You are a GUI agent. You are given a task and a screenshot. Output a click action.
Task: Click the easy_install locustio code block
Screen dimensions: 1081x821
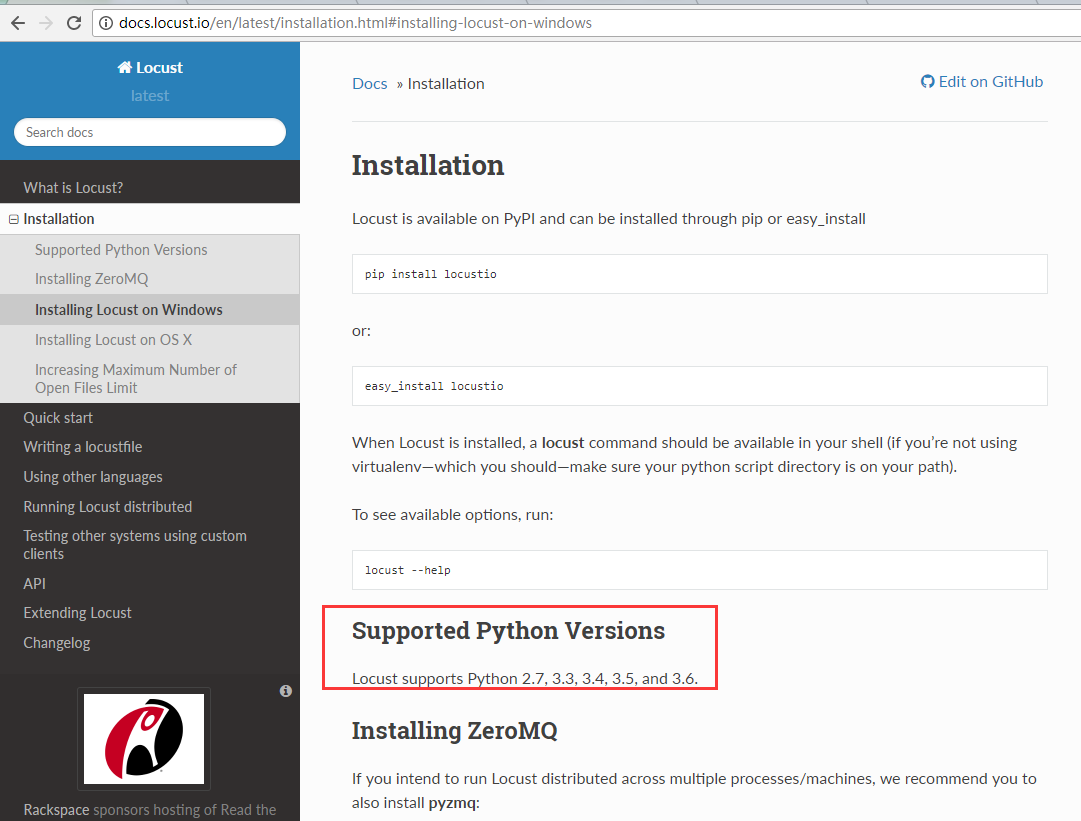point(700,386)
